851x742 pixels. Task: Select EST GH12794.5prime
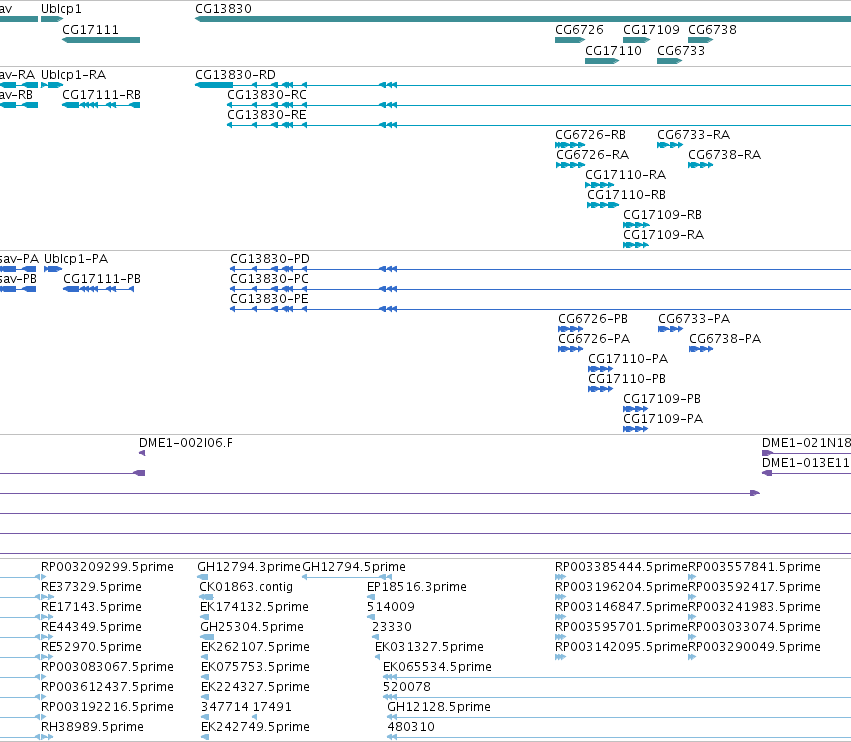point(354,567)
